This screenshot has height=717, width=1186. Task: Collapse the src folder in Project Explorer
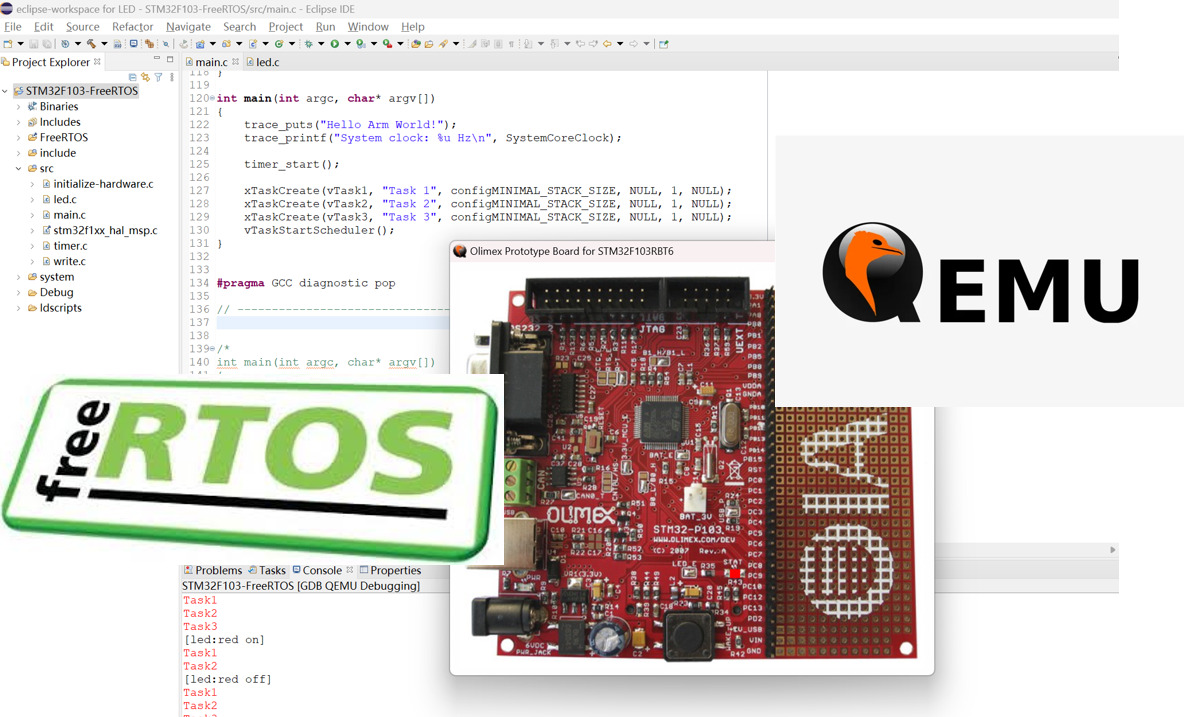pos(18,169)
